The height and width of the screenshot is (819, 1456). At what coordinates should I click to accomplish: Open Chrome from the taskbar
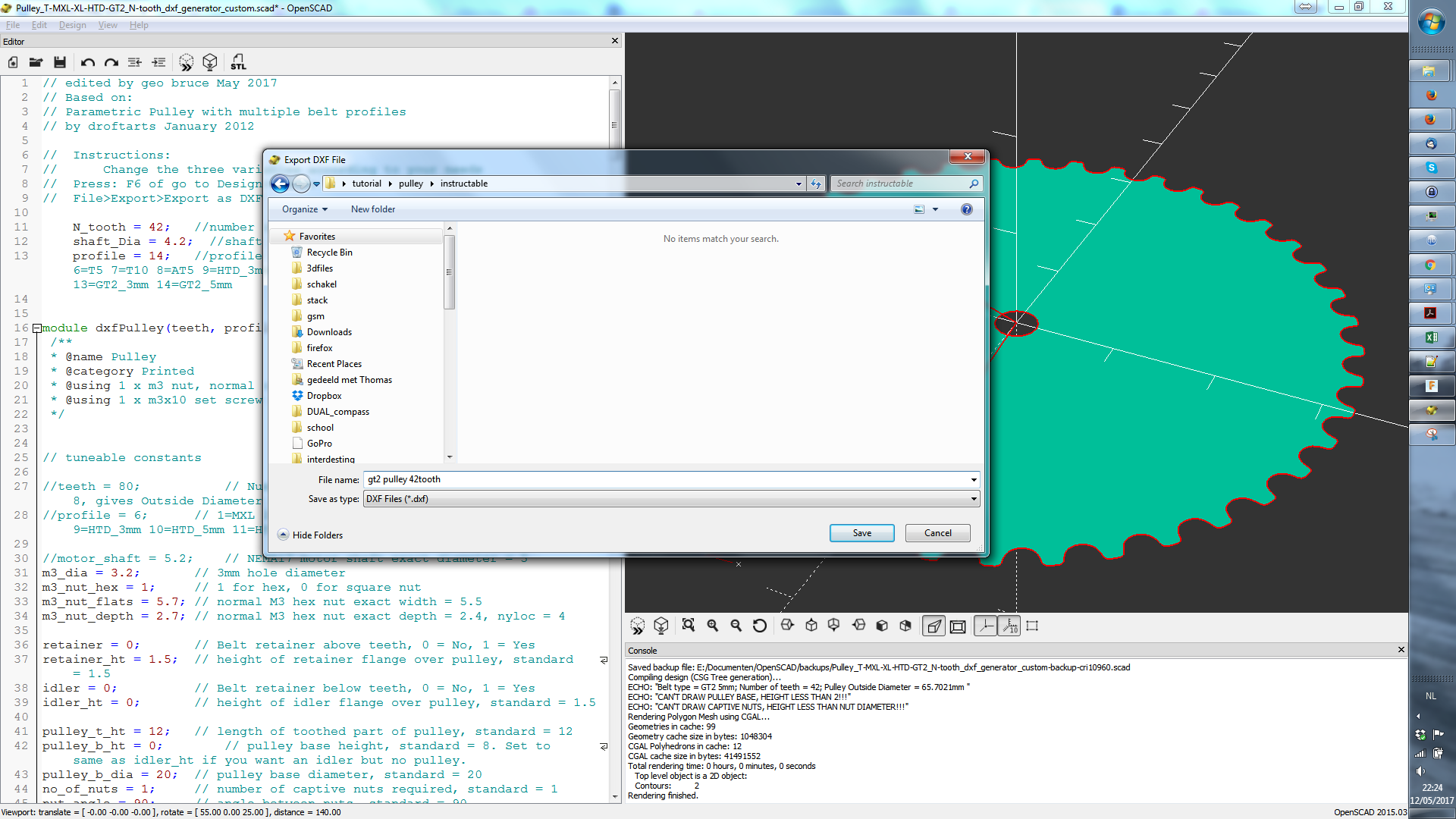(1430, 265)
